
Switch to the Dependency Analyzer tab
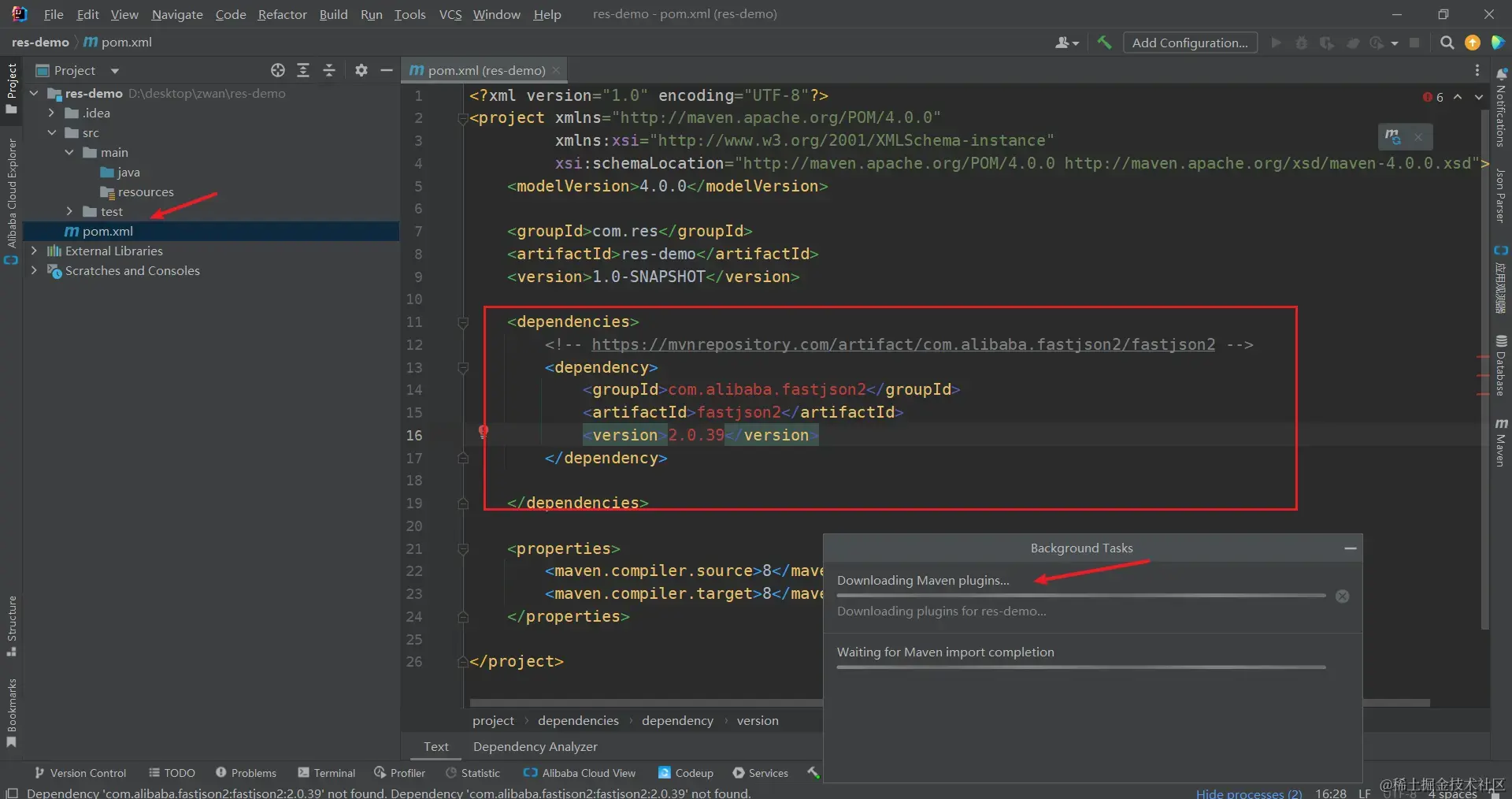pyautogui.click(x=535, y=746)
